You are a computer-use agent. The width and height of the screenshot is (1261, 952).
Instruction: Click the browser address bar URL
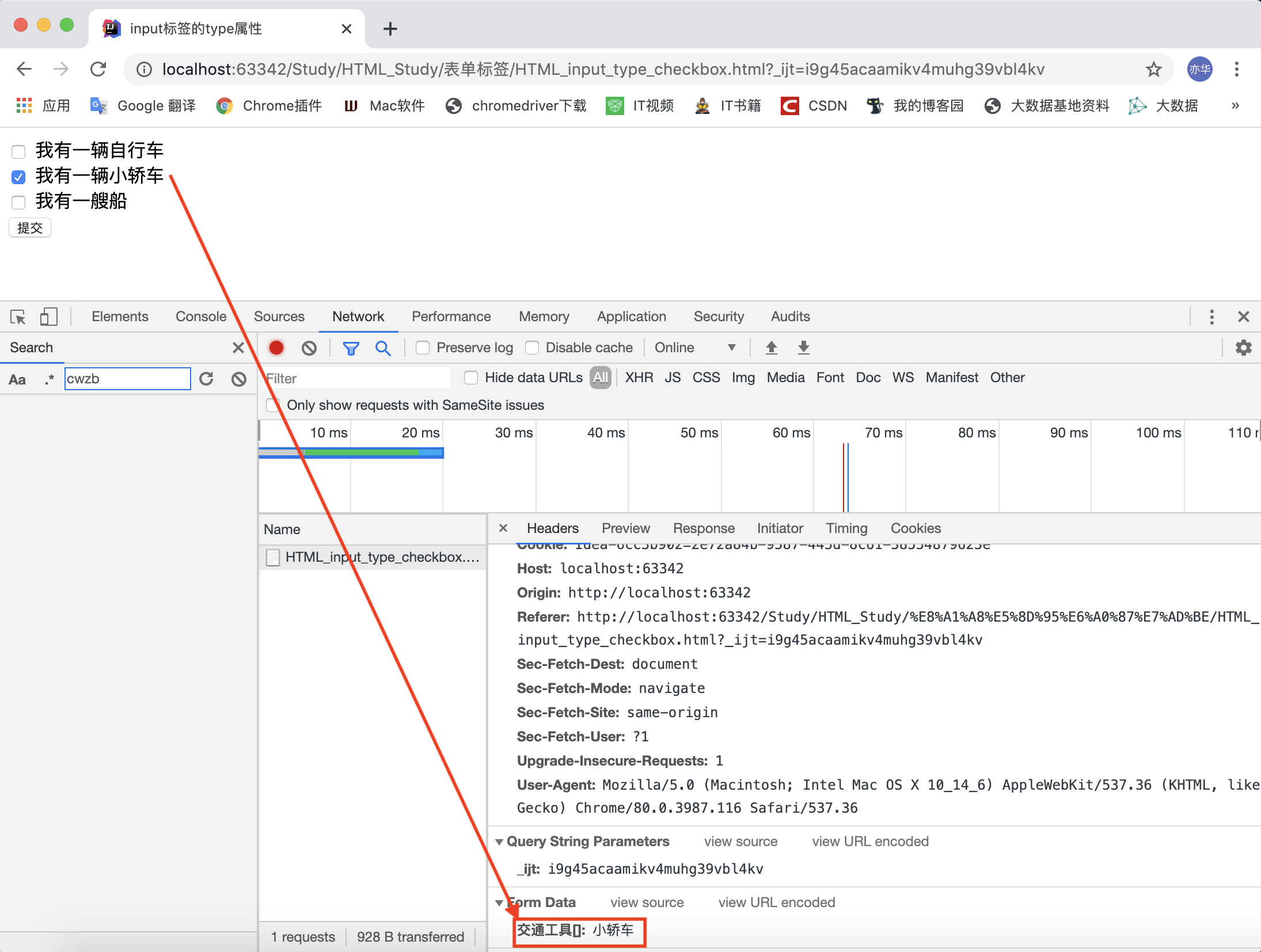[x=603, y=70]
